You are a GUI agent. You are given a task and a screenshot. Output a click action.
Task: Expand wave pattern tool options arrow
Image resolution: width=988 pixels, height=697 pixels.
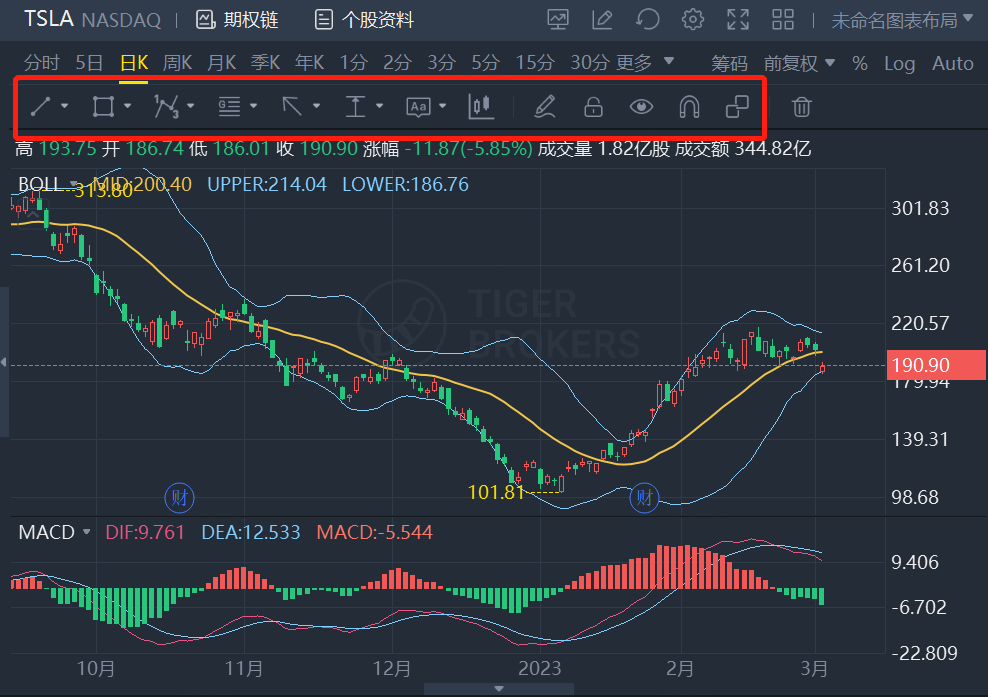(190, 107)
